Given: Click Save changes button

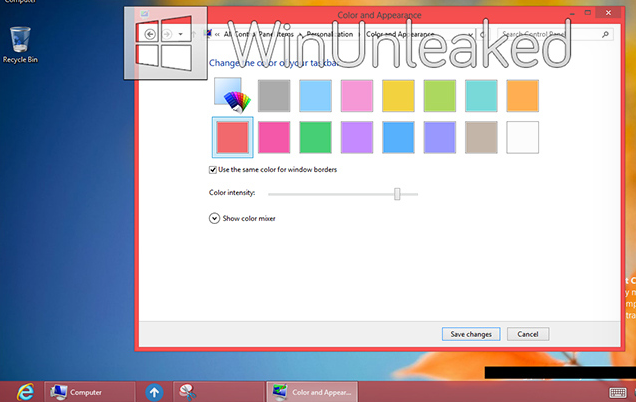Looking at the screenshot, I should pos(470,334).
